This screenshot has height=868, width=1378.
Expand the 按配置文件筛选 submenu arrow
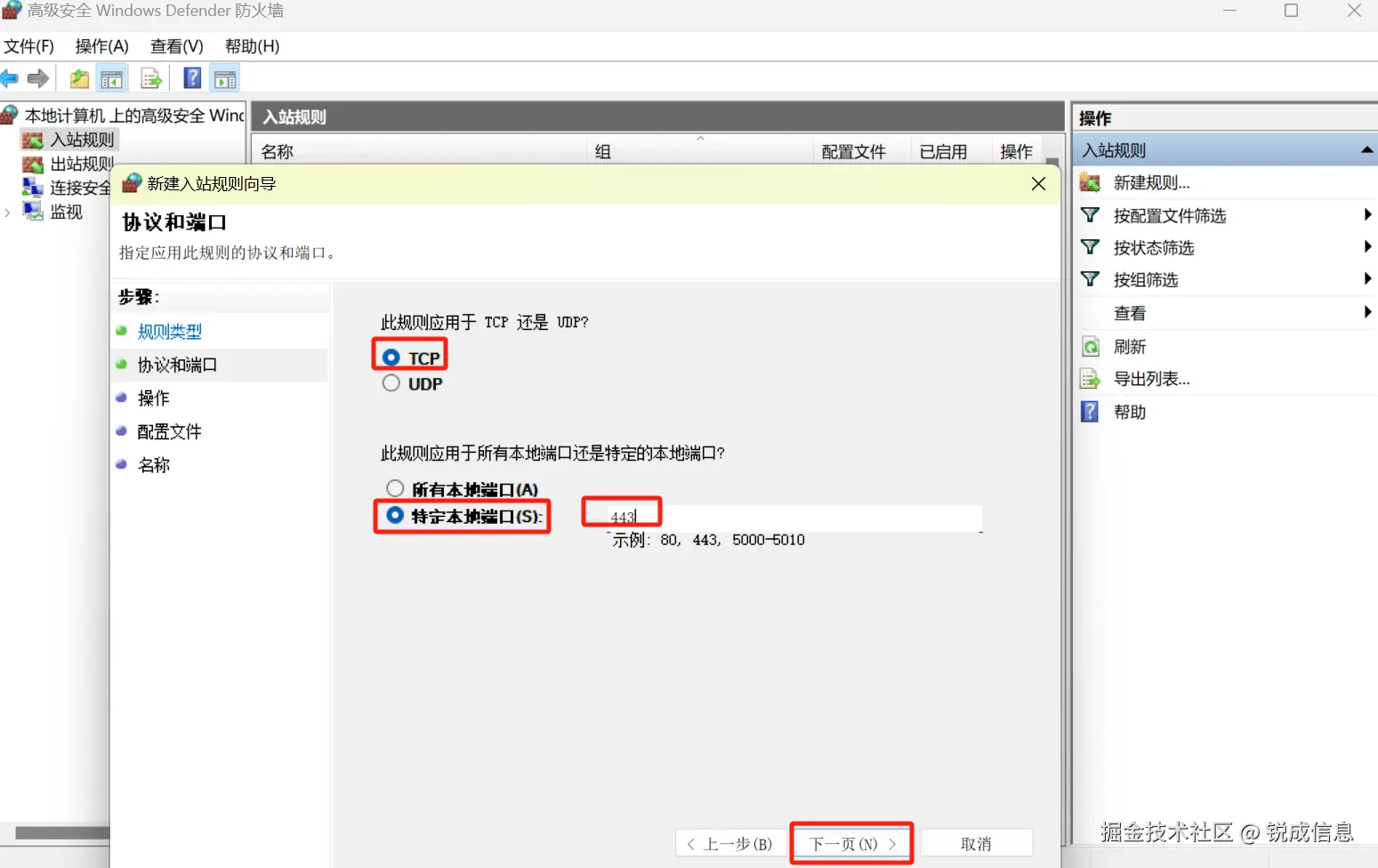click(1367, 214)
